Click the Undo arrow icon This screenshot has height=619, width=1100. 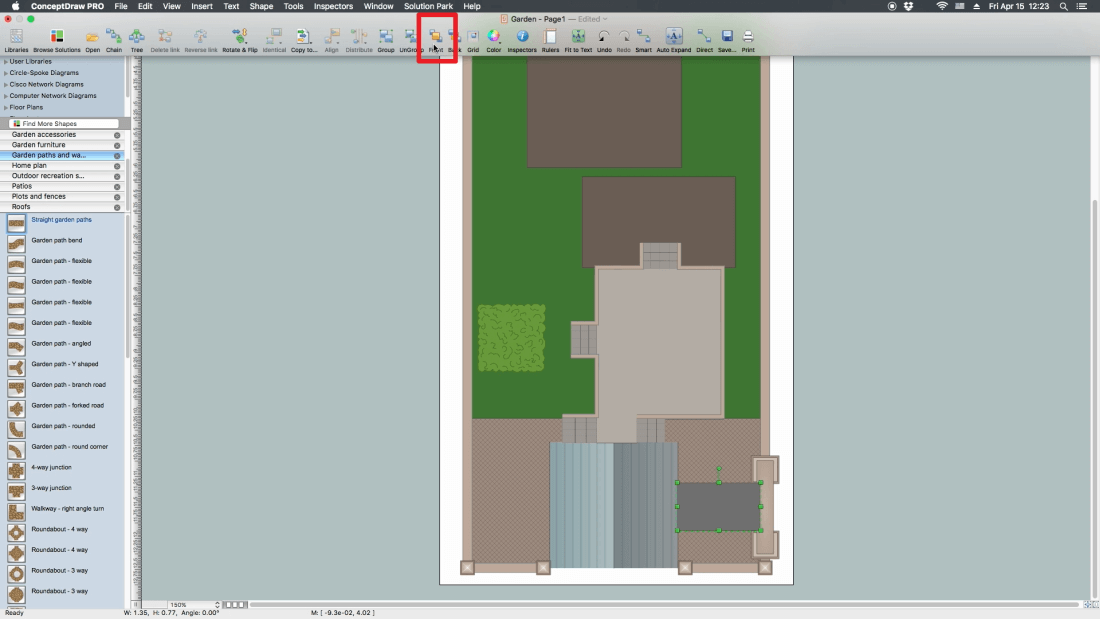coord(604,37)
